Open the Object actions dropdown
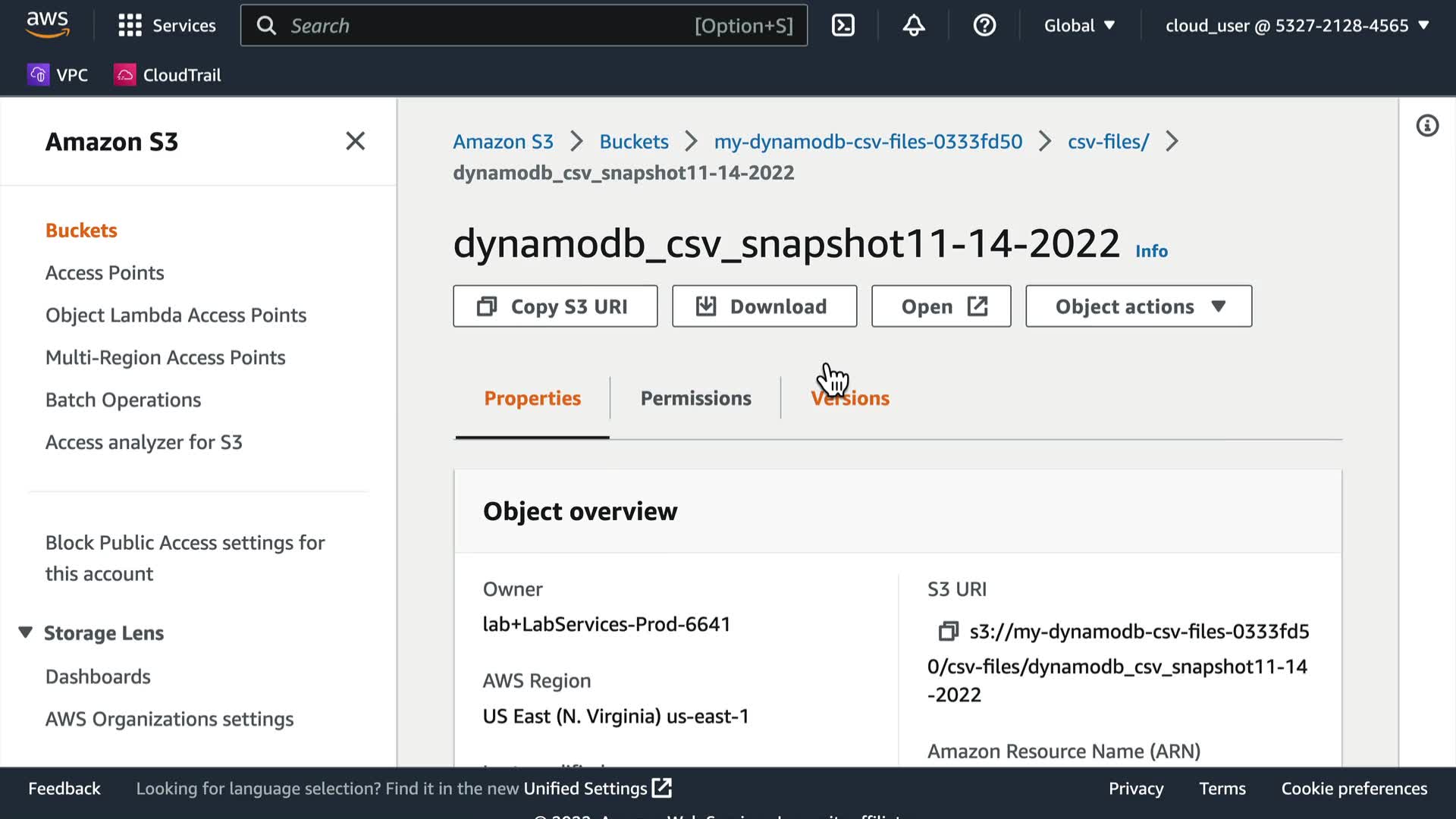Viewport: 1456px width, 819px height. tap(1137, 306)
